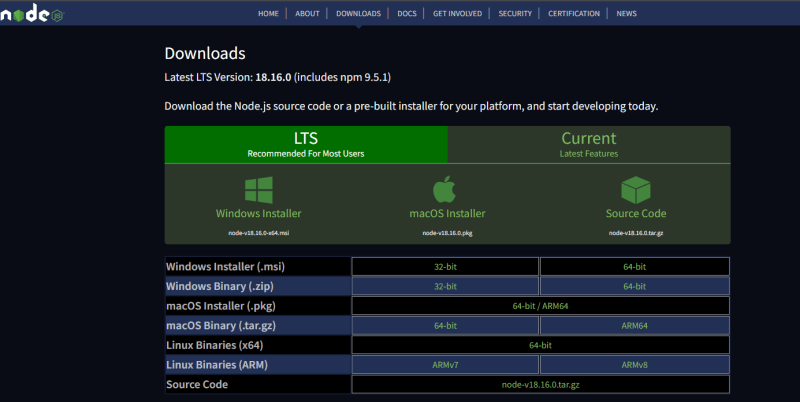
Task: Click the macOS Installer link
Action: click(x=447, y=213)
